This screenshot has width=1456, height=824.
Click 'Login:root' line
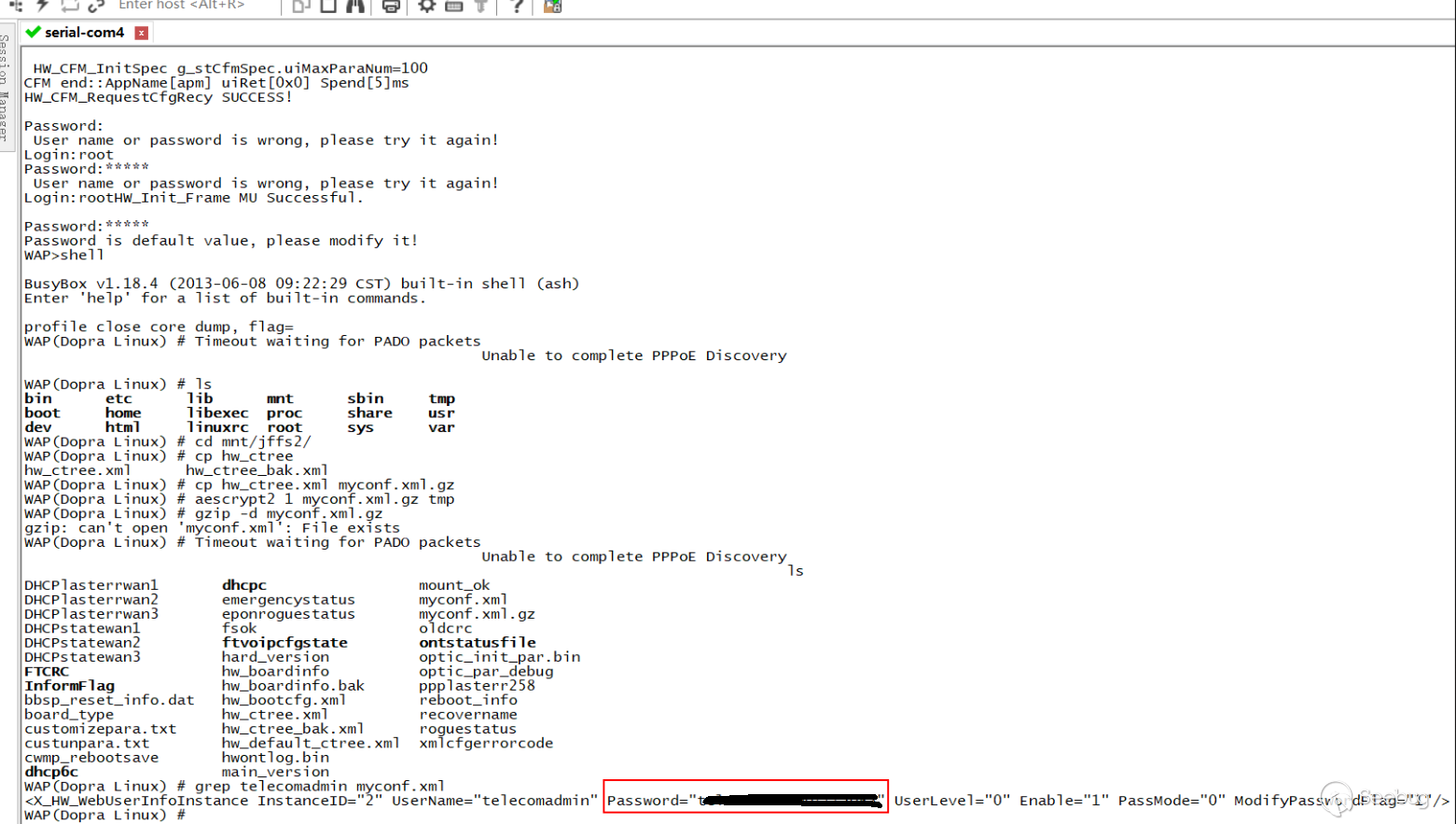tap(69, 155)
